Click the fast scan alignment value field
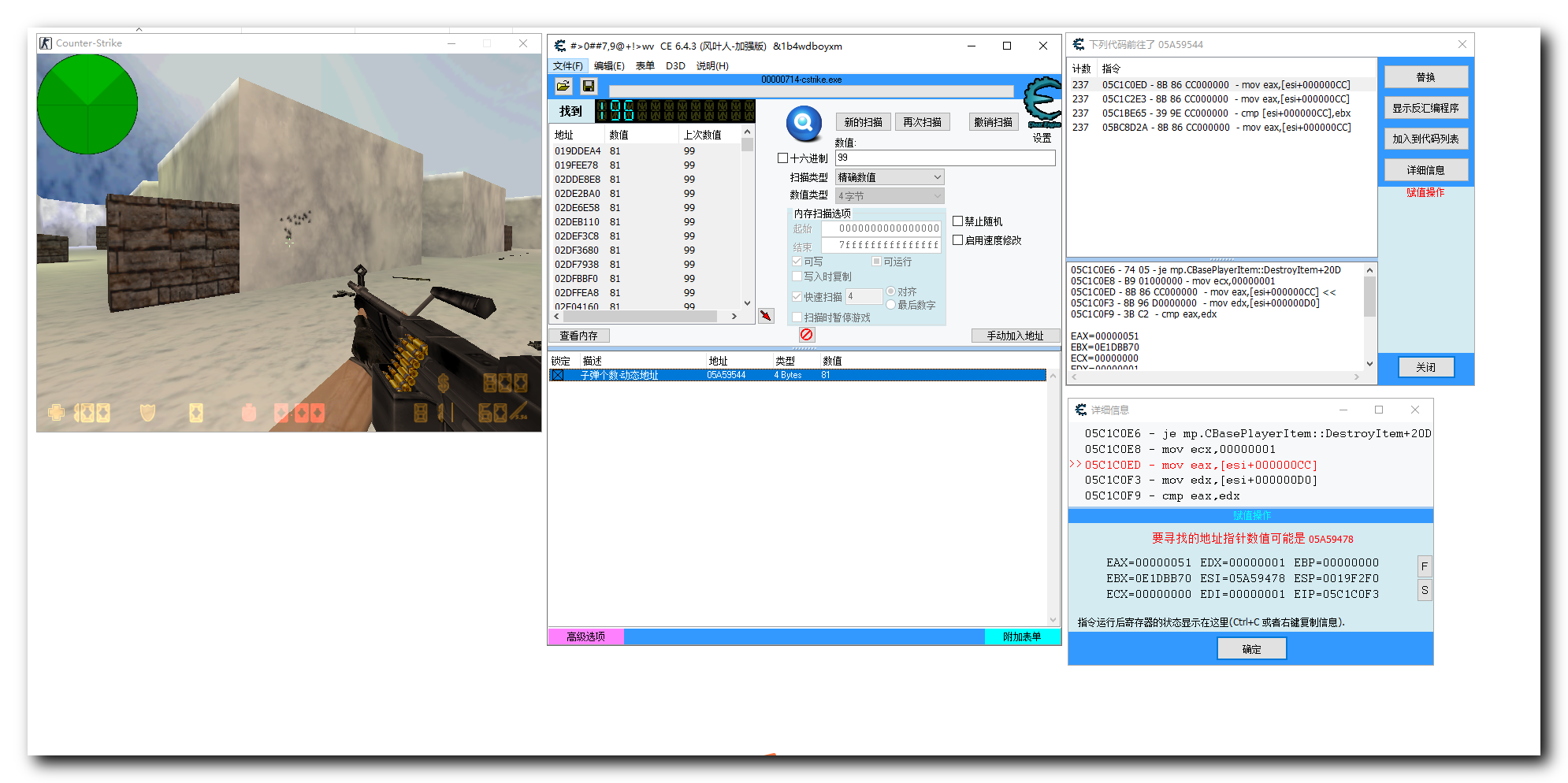1568x783 pixels. coord(864,296)
